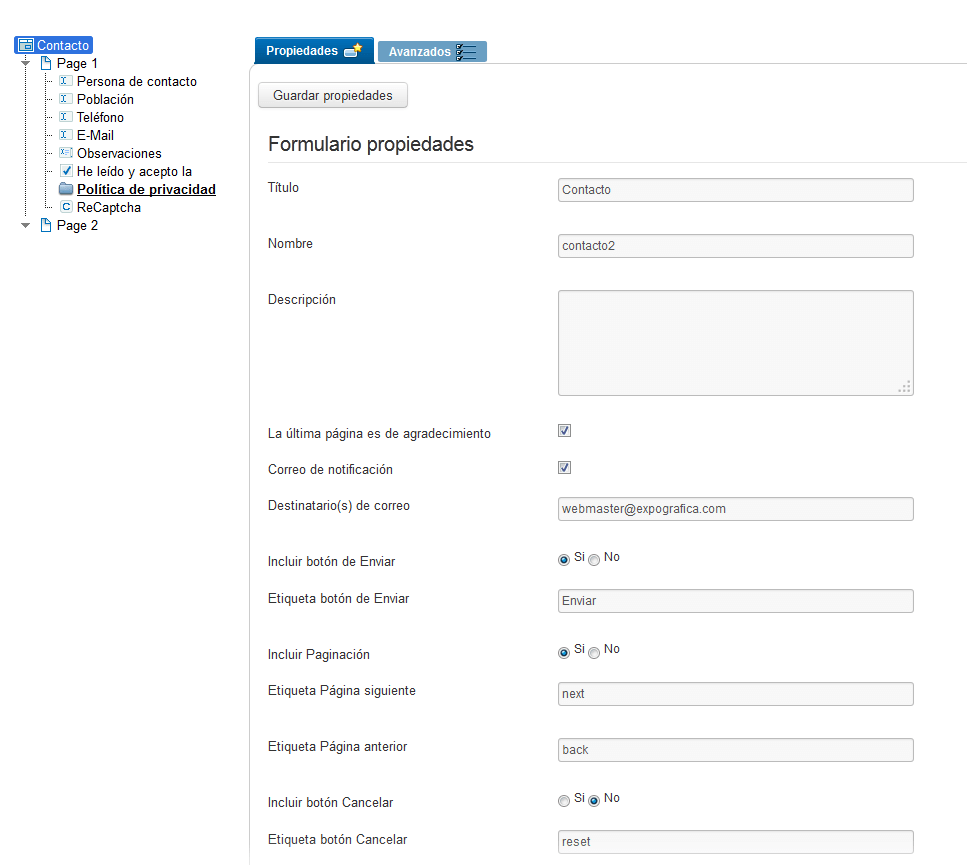Select Si for Incluir botón Cancelar
Screen dimensions: 967x865
(x=564, y=801)
